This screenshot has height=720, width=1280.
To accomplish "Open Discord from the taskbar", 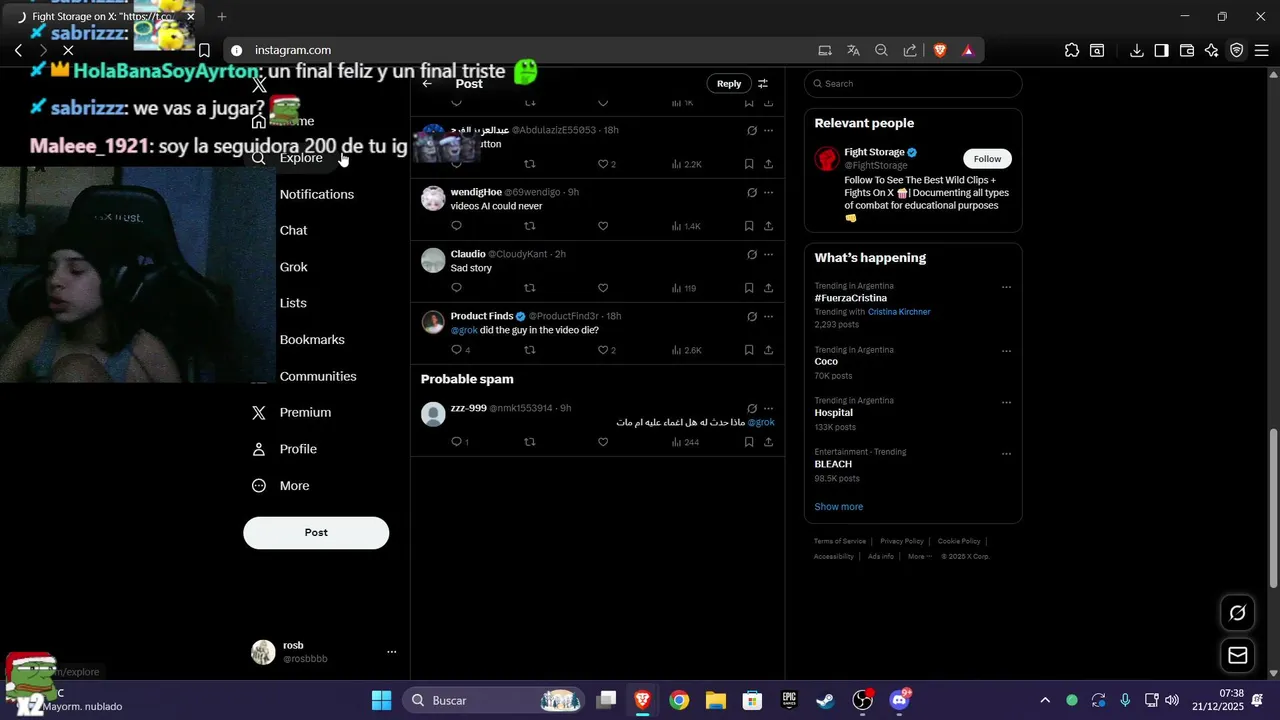I will pyautogui.click(x=899, y=700).
